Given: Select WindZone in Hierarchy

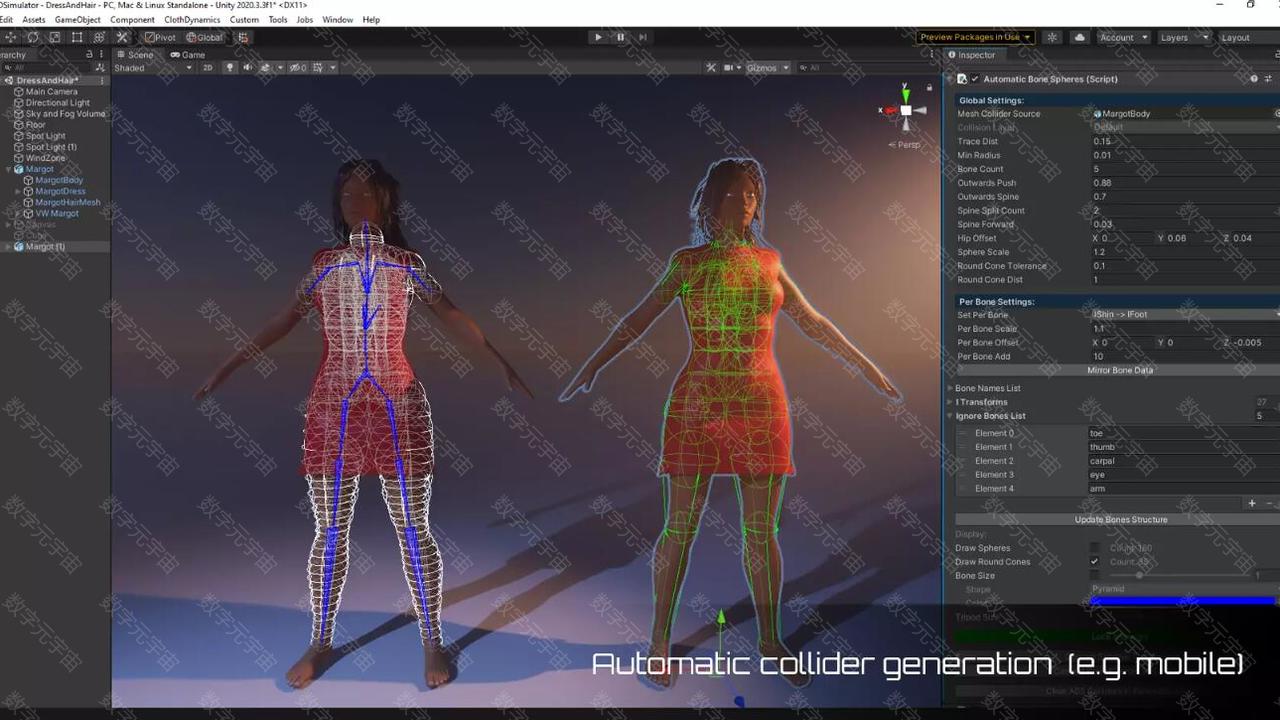Looking at the screenshot, I should [x=45, y=158].
